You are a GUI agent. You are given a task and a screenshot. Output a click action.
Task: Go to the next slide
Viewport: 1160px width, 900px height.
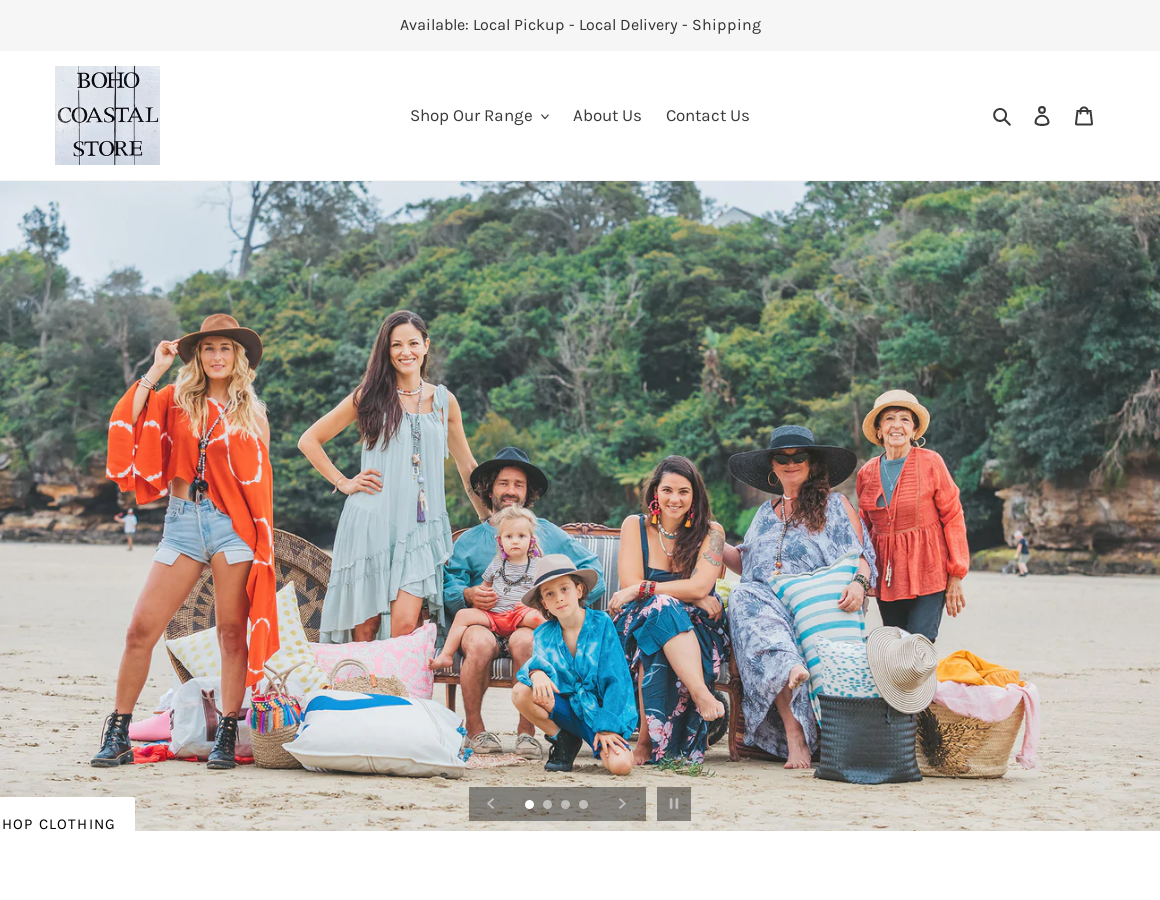[x=622, y=804]
